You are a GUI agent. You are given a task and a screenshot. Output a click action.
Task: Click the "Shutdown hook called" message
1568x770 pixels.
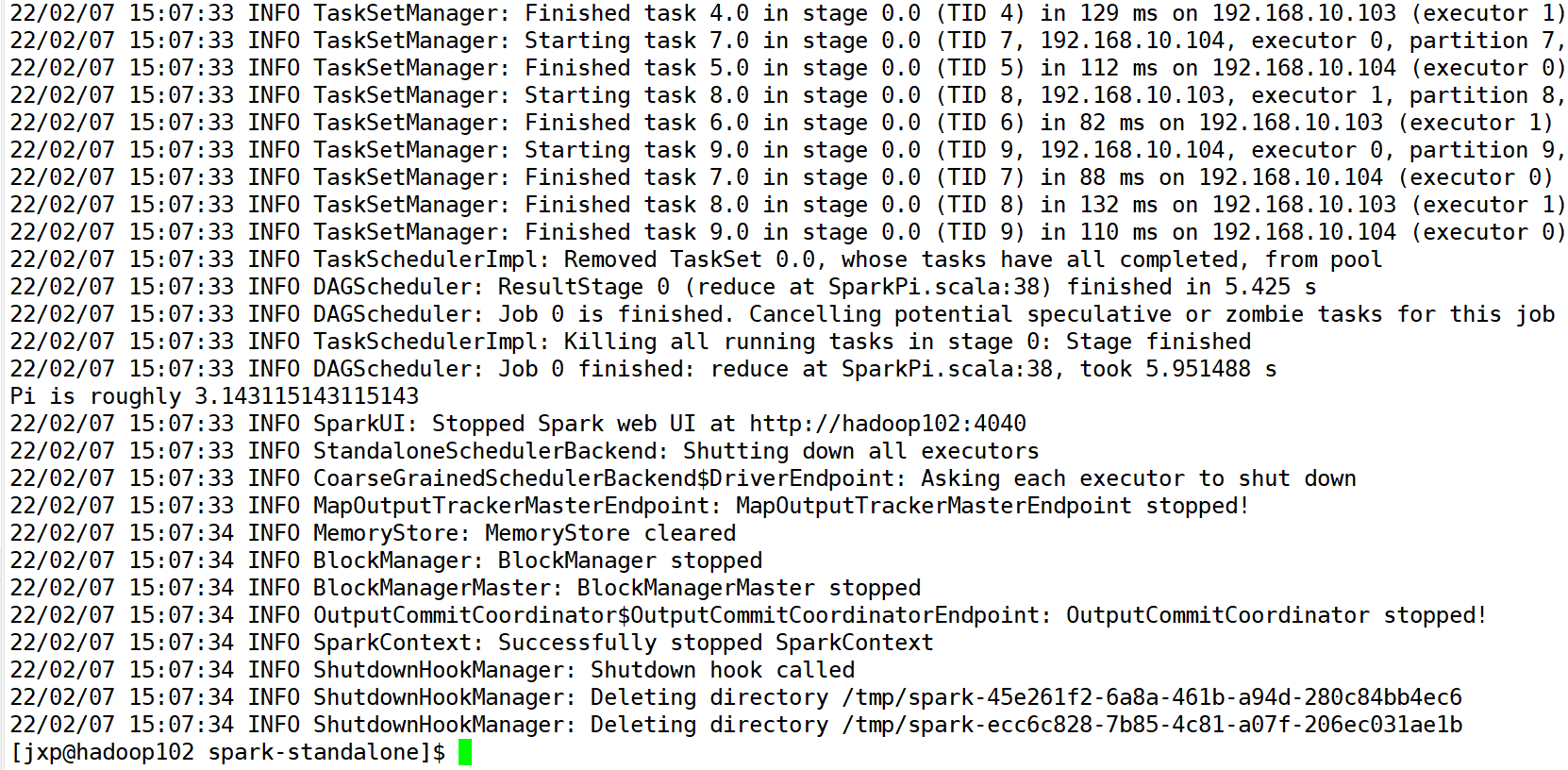point(722,670)
